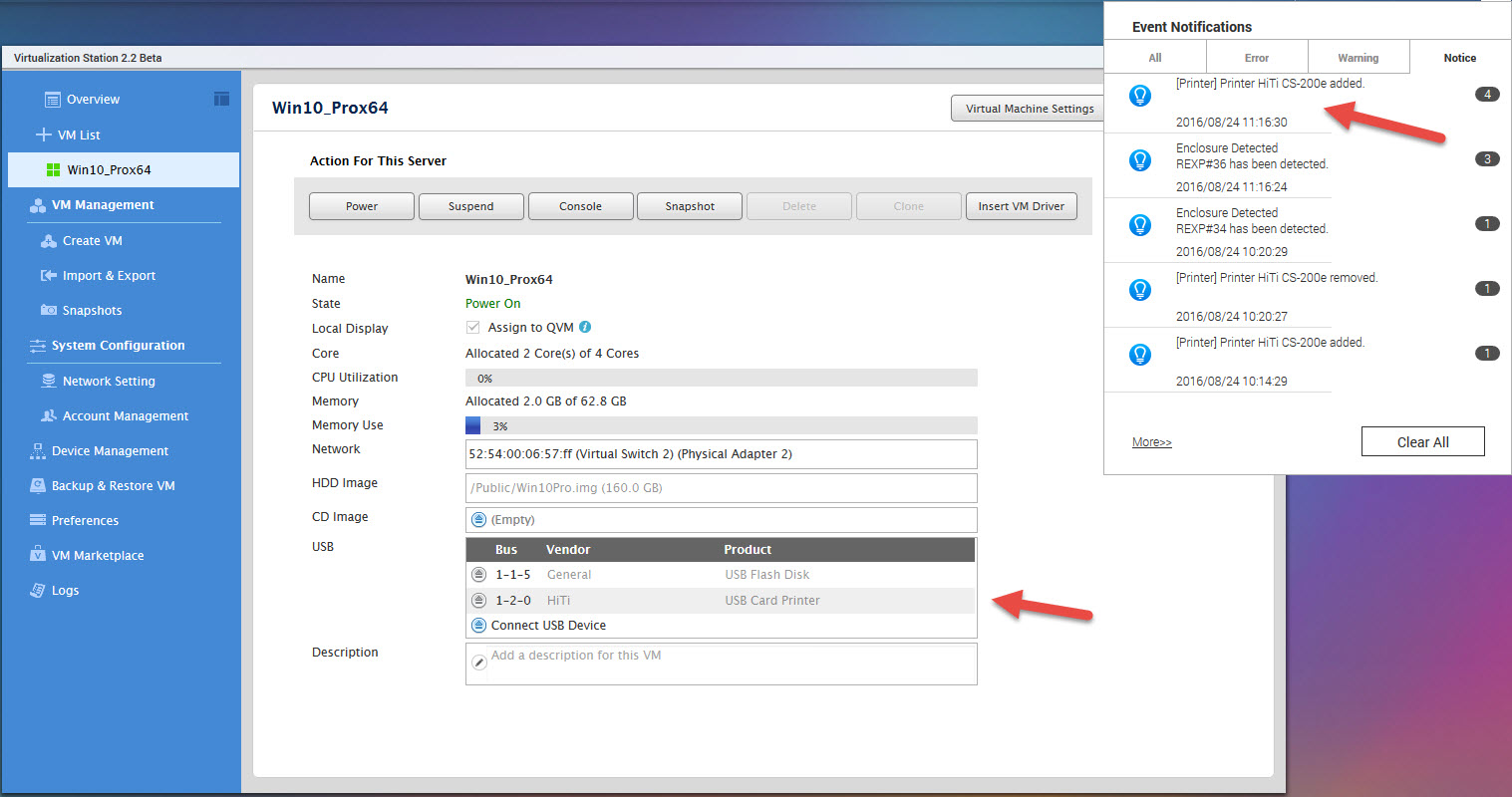Viewport: 1512px width, 797px height.
Task: Collapse the VM Management section
Action: coord(102,205)
